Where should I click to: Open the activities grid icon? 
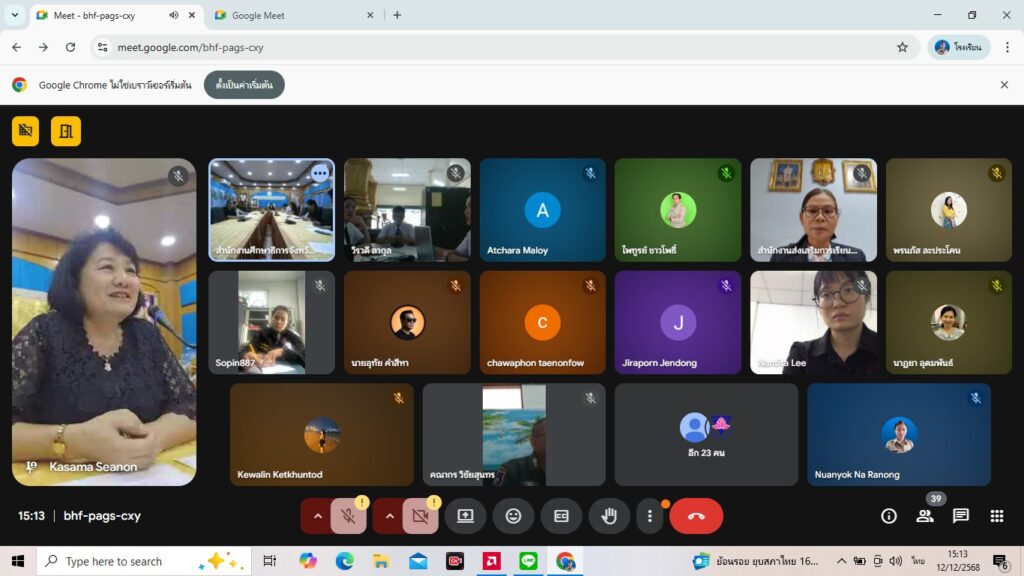(996, 516)
